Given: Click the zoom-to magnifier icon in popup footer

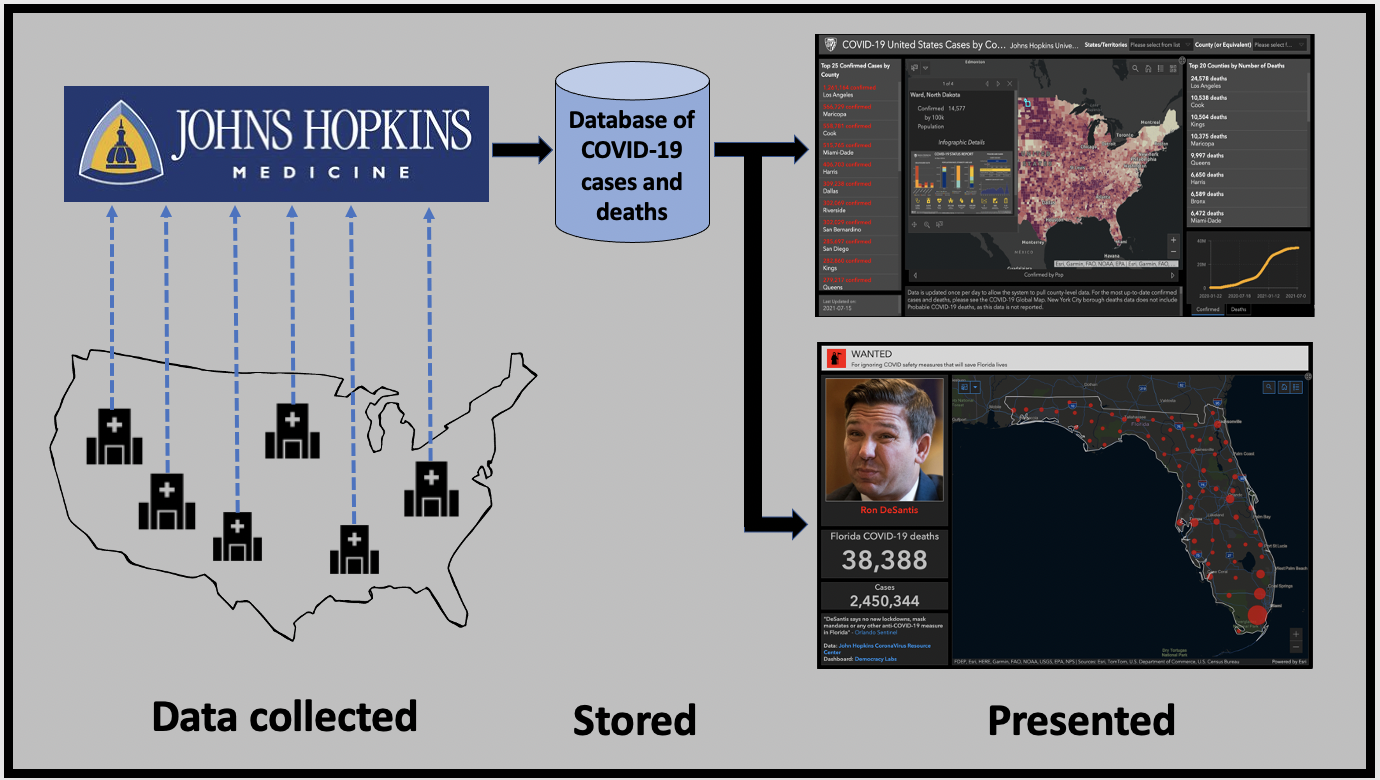Looking at the screenshot, I should pyautogui.click(x=927, y=225).
